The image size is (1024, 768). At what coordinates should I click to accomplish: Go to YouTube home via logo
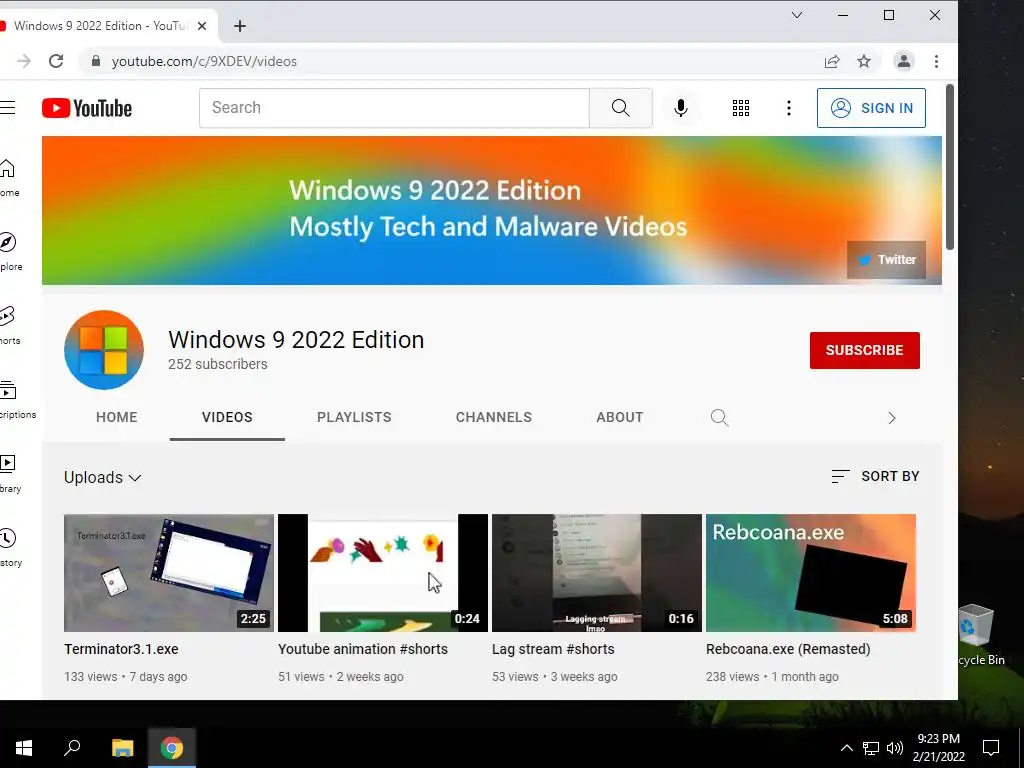(87, 108)
